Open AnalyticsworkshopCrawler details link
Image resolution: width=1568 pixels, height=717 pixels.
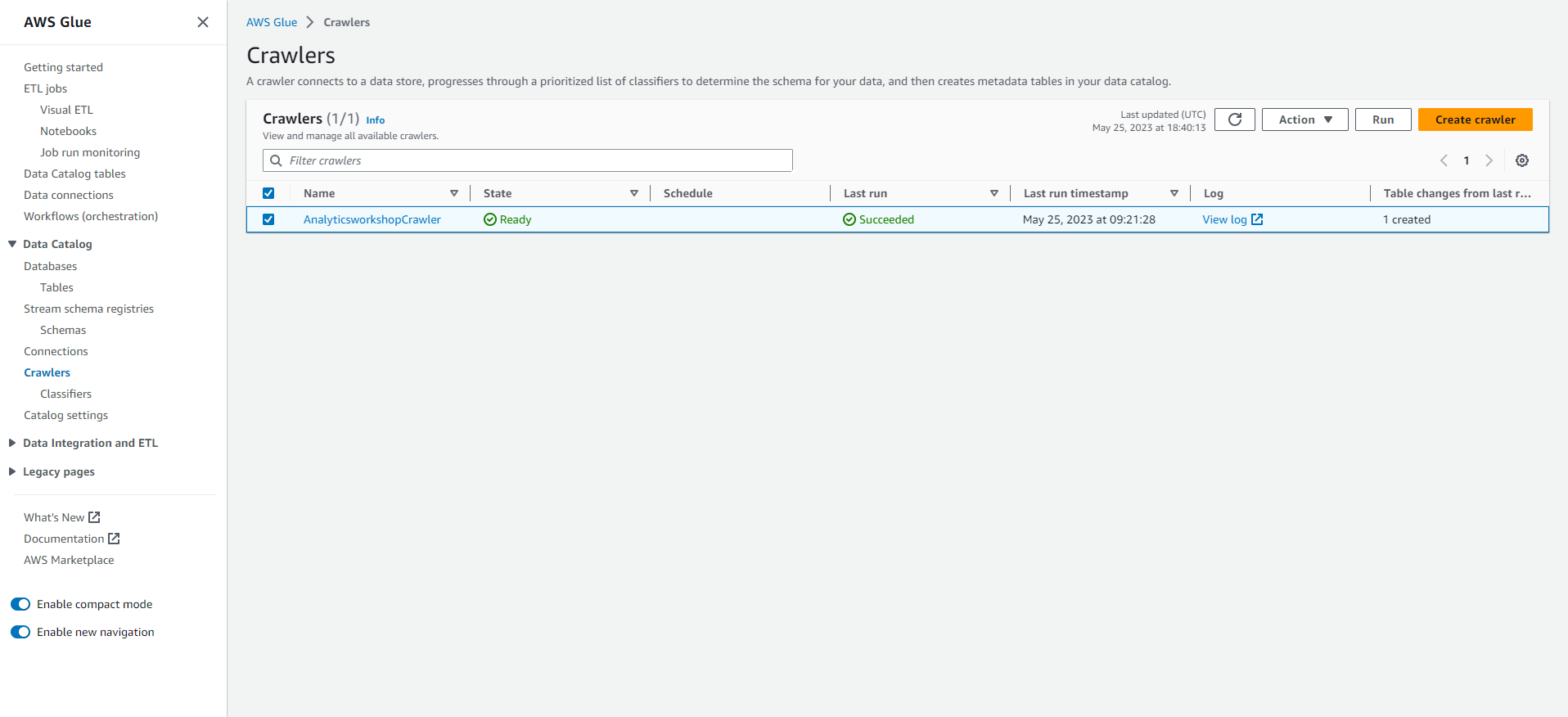pos(372,219)
